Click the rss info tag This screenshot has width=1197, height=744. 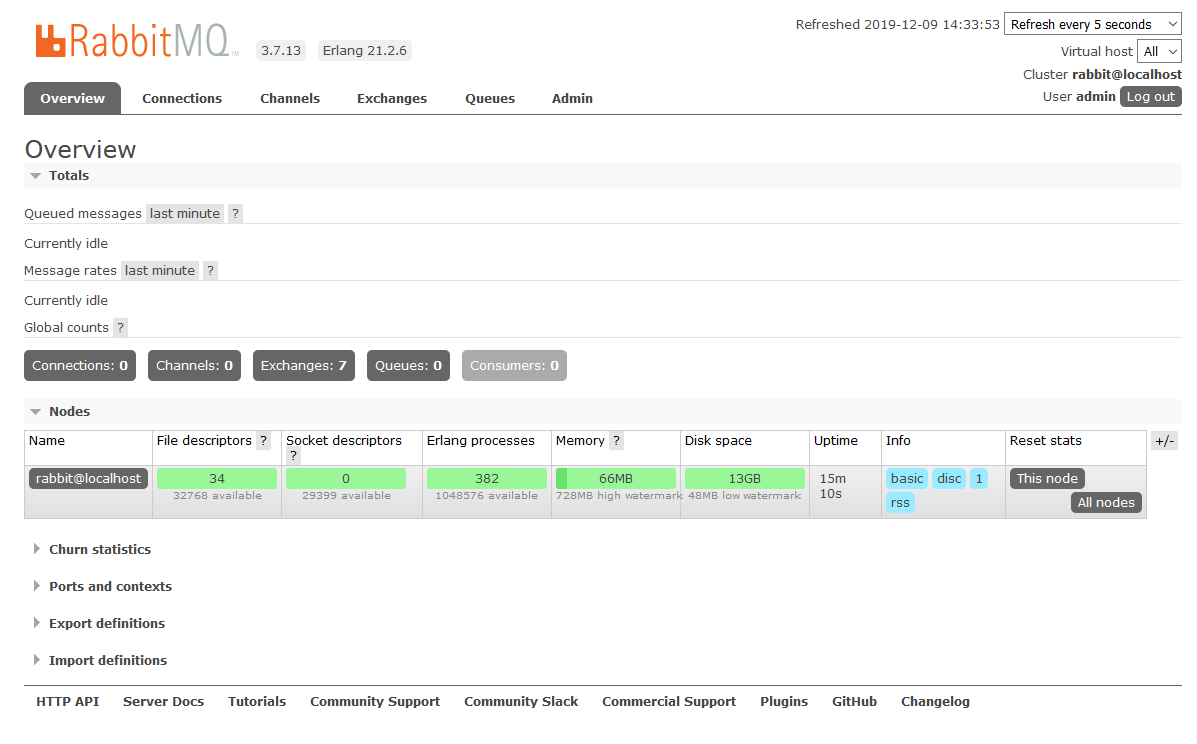[x=900, y=503]
